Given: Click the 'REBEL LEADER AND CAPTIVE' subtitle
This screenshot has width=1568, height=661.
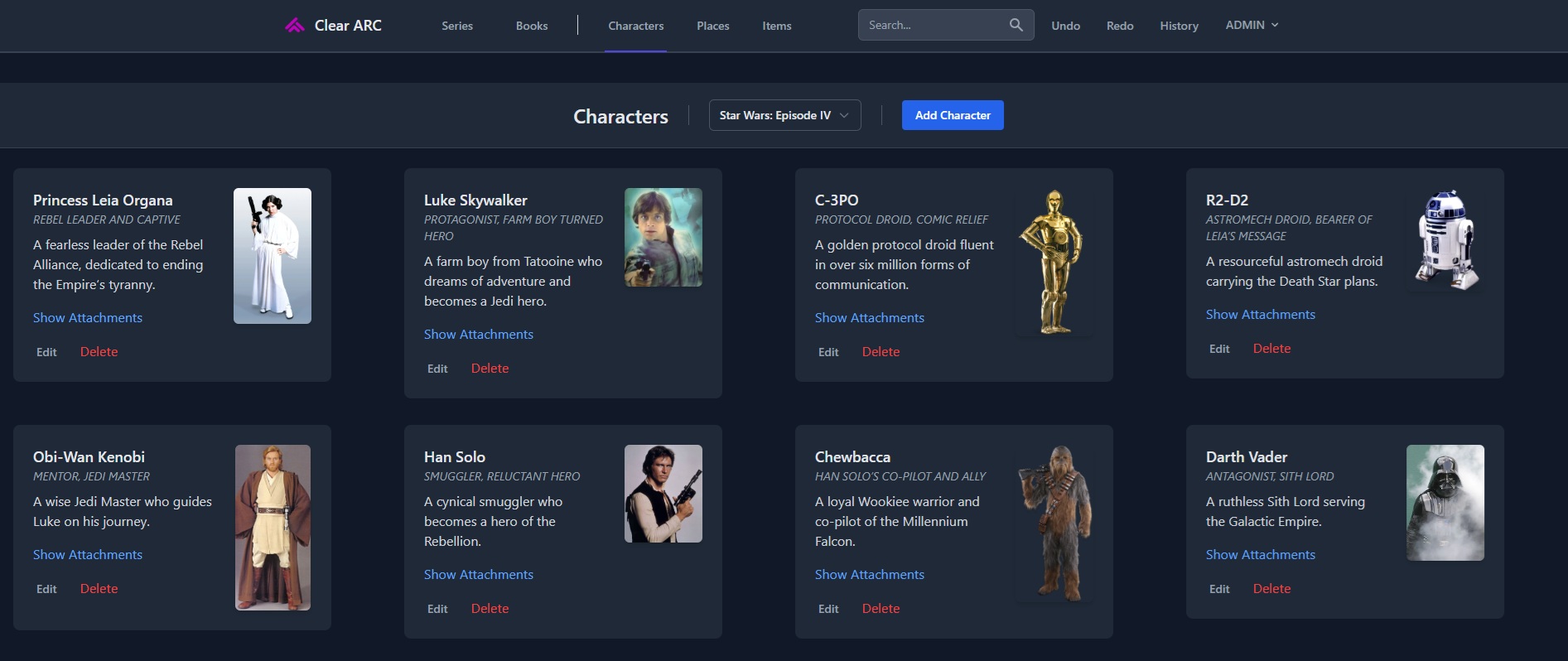Looking at the screenshot, I should [107, 220].
